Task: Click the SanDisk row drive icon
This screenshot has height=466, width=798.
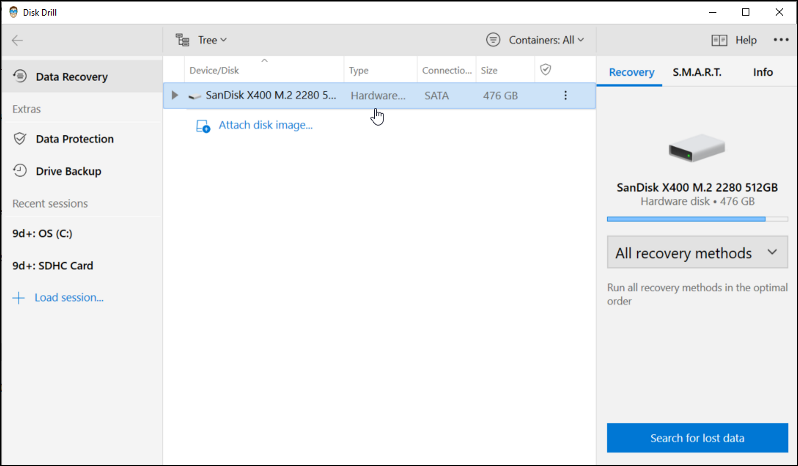Action: point(194,96)
